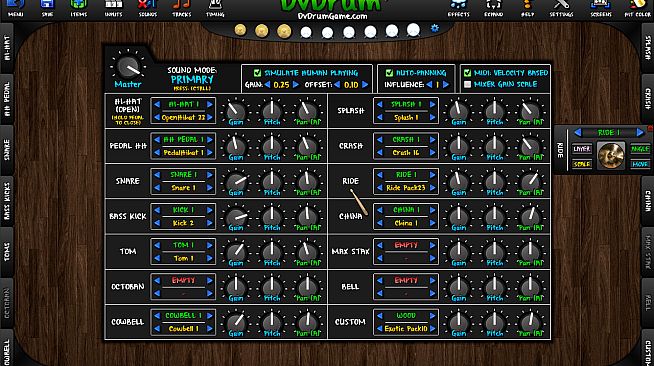Select the HH Pedal side tab
This screenshot has width=654, height=366.
coord(7,99)
